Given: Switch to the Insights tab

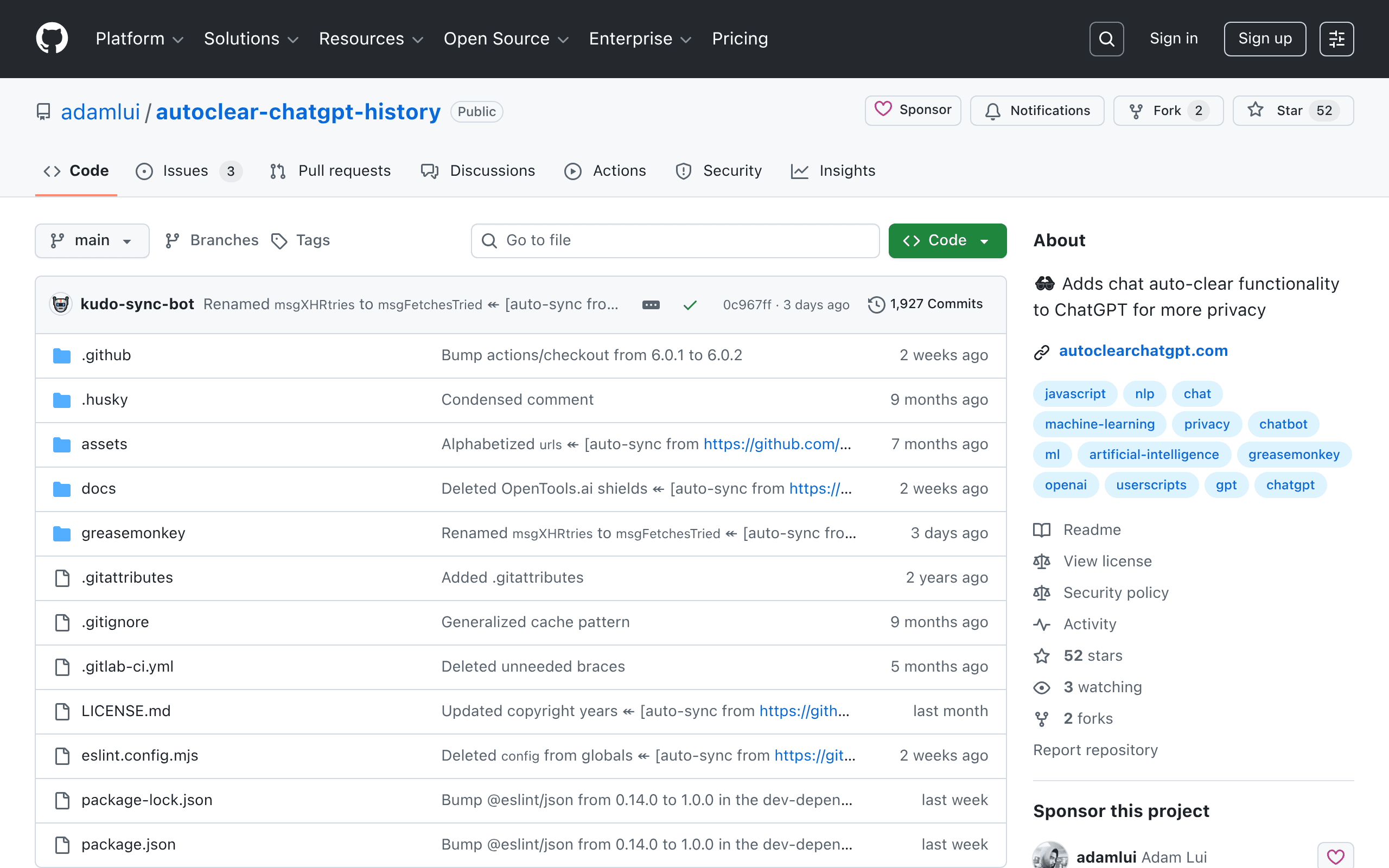Looking at the screenshot, I should click(x=833, y=171).
